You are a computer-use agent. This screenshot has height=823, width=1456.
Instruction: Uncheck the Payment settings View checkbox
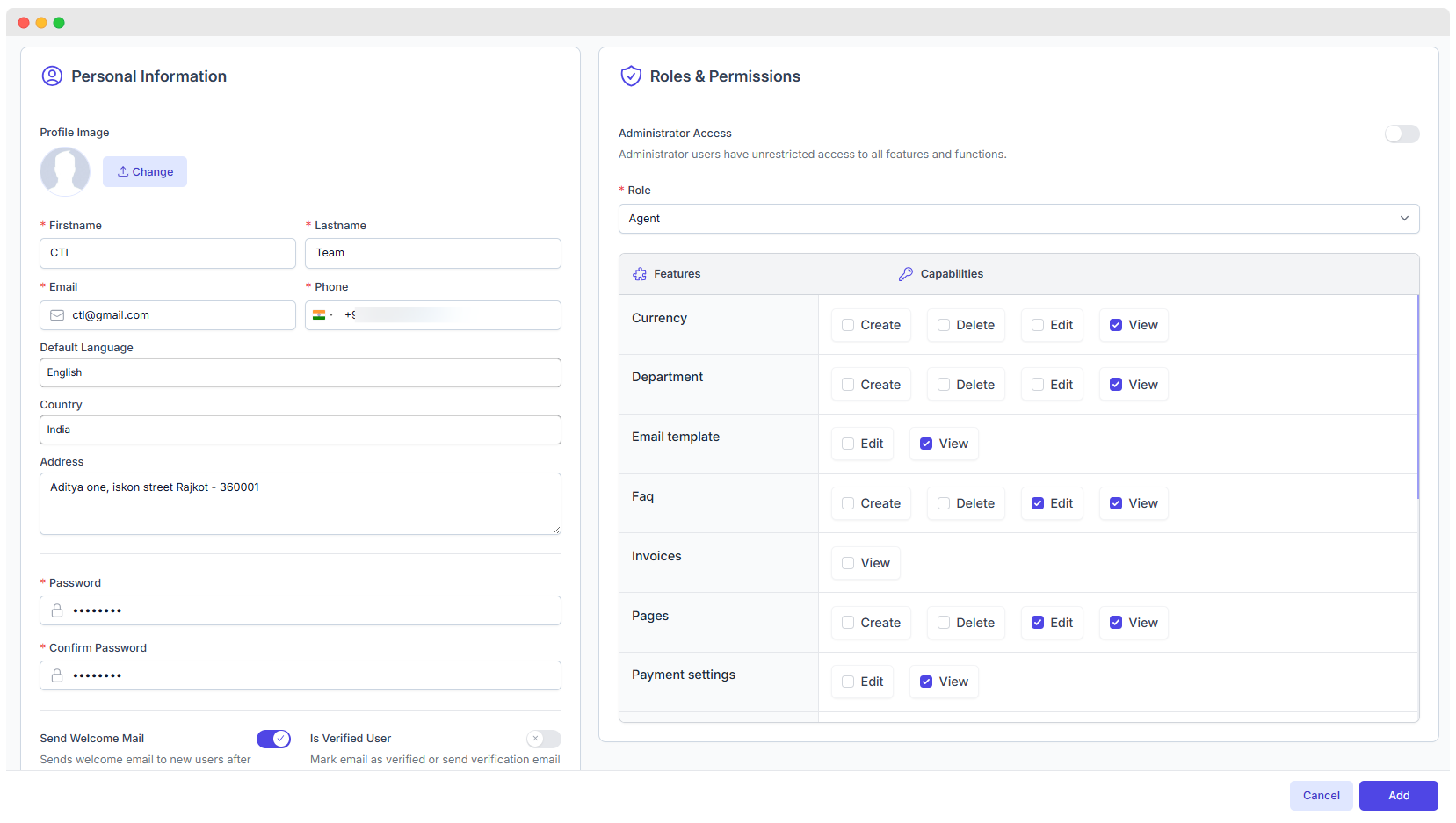(x=926, y=682)
